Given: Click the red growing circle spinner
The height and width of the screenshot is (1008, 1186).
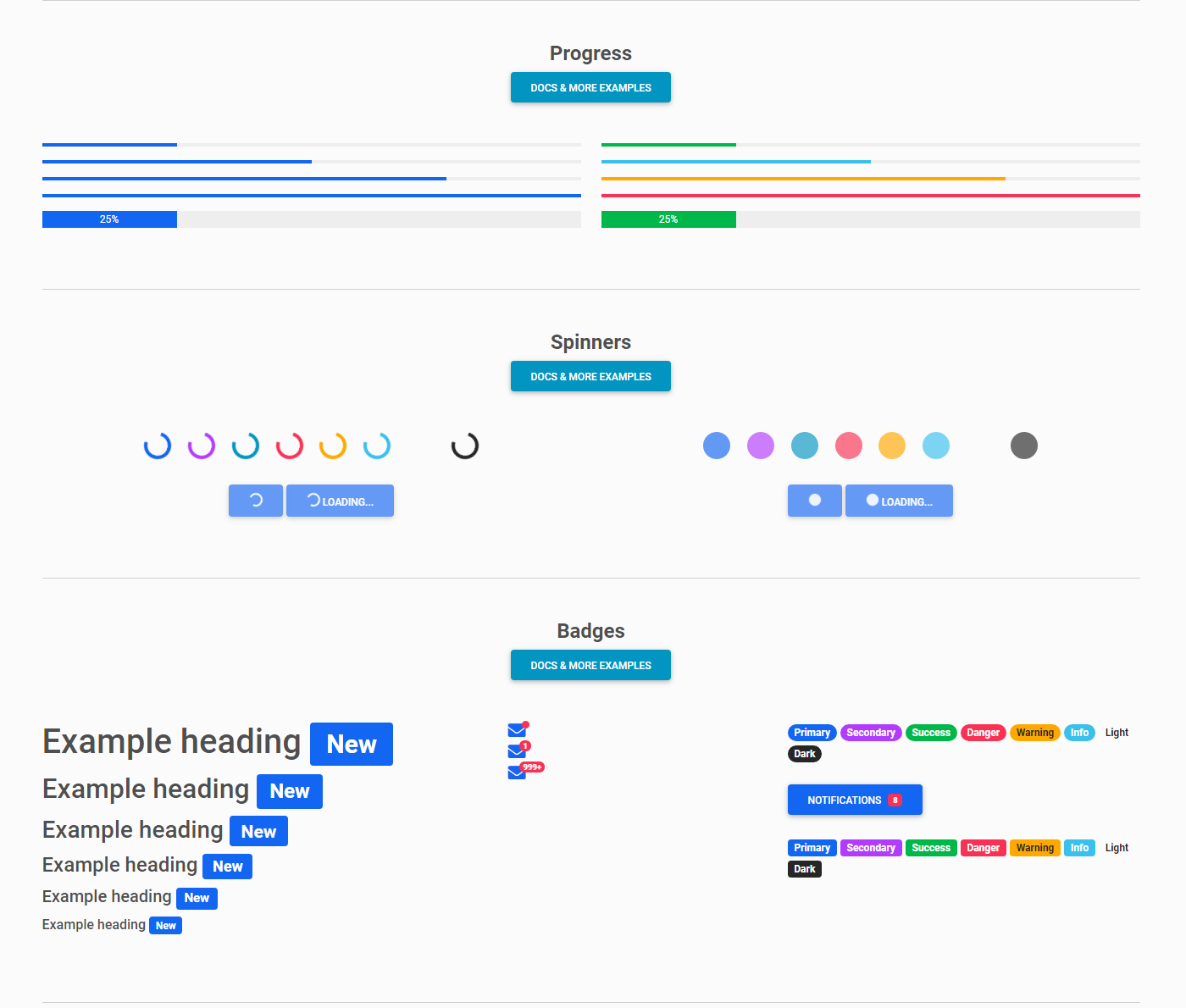Looking at the screenshot, I should [849, 446].
